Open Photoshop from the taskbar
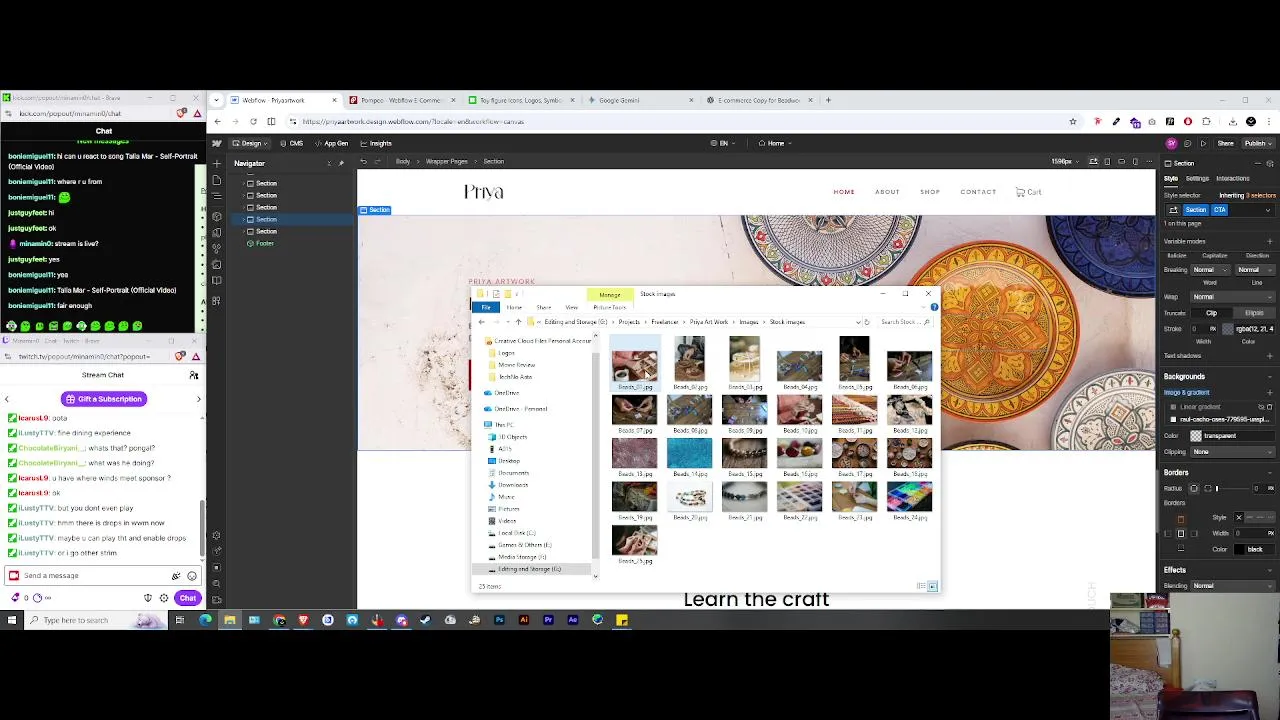The width and height of the screenshot is (1280, 720). coord(499,620)
